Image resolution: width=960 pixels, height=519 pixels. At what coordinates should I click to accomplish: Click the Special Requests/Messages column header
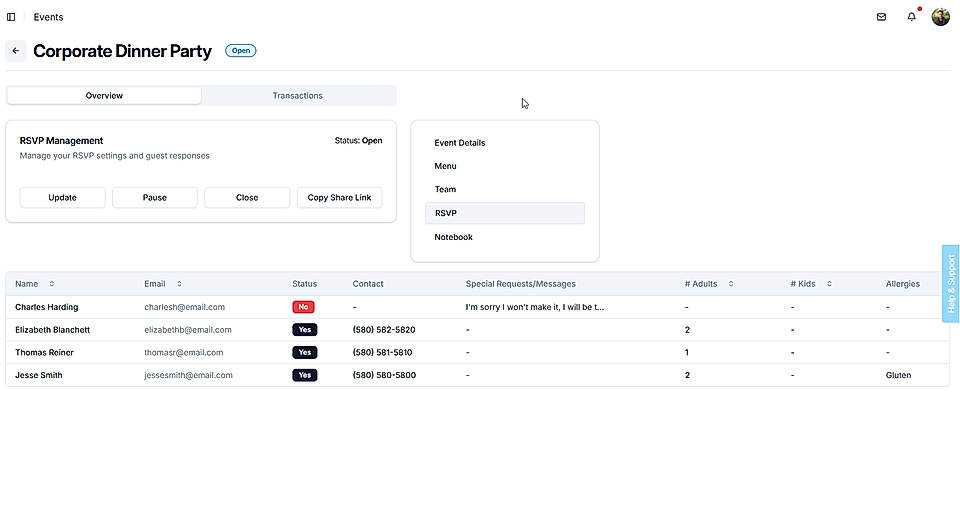(520, 284)
